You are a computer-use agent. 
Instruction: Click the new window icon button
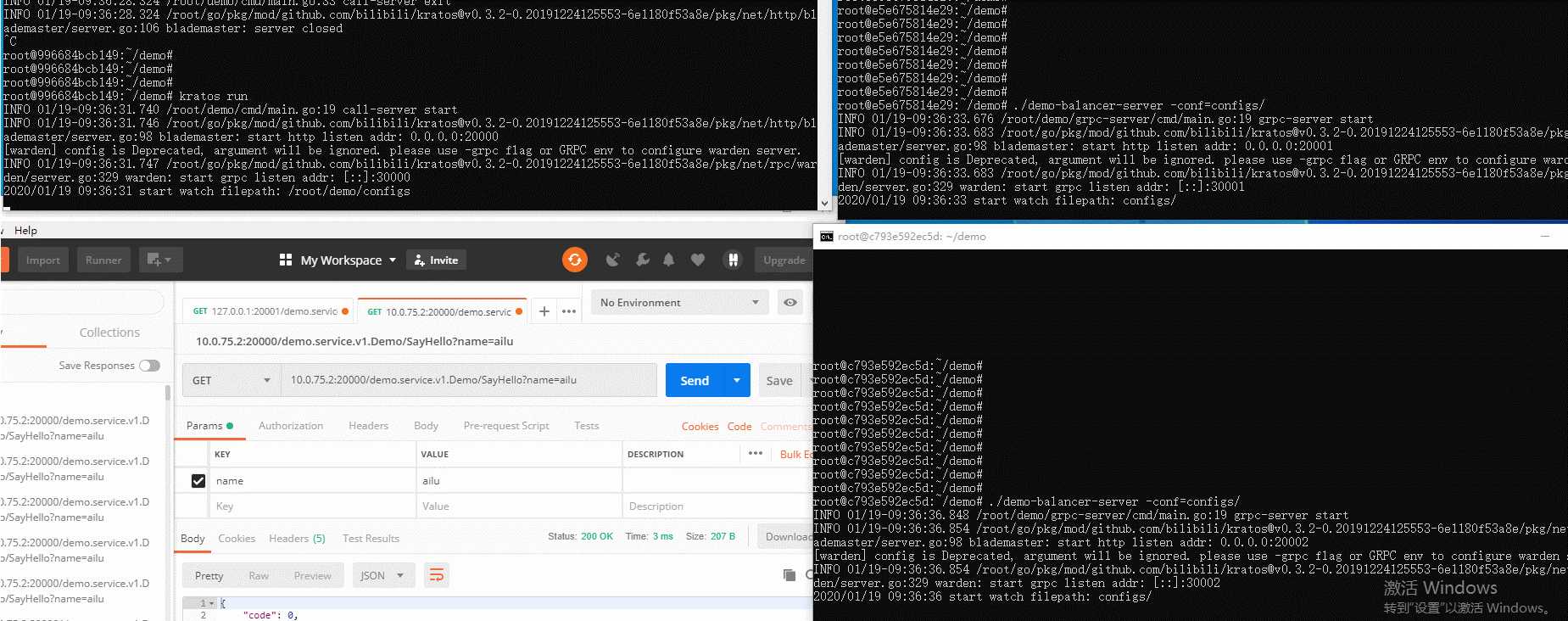point(159,260)
